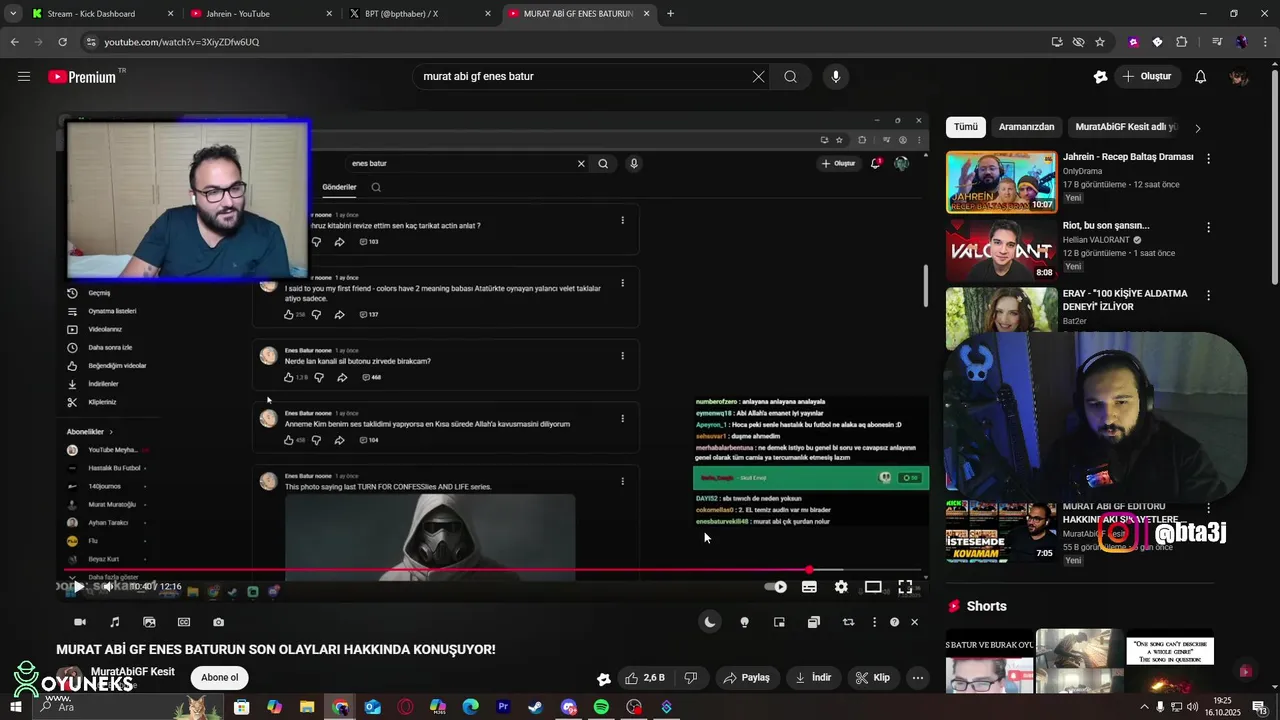Select the Aramanızdan filter chip
The width and height of the screenshot is (1280, 720).
1026,127
